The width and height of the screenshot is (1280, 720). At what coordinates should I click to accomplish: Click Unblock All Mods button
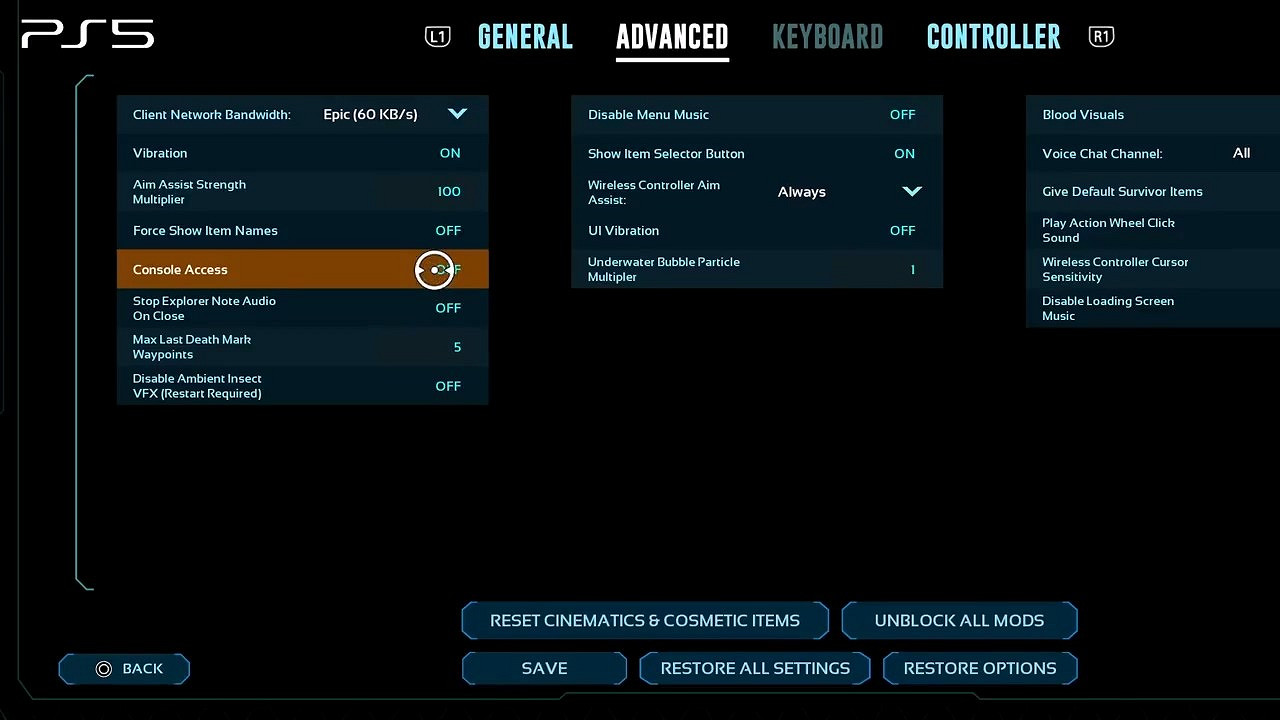coord(959,620)
